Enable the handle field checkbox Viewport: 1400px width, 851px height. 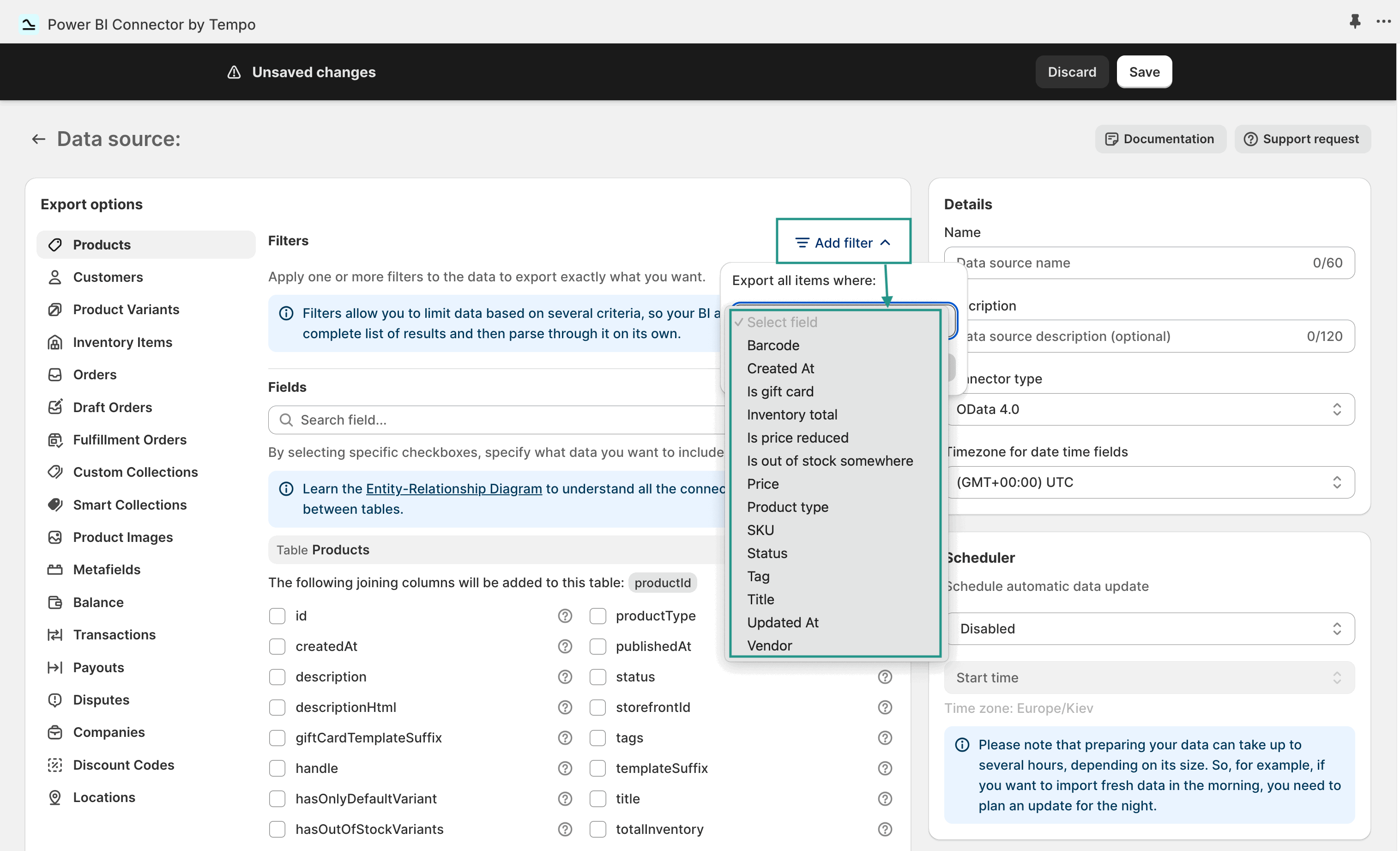coord(277,768)
